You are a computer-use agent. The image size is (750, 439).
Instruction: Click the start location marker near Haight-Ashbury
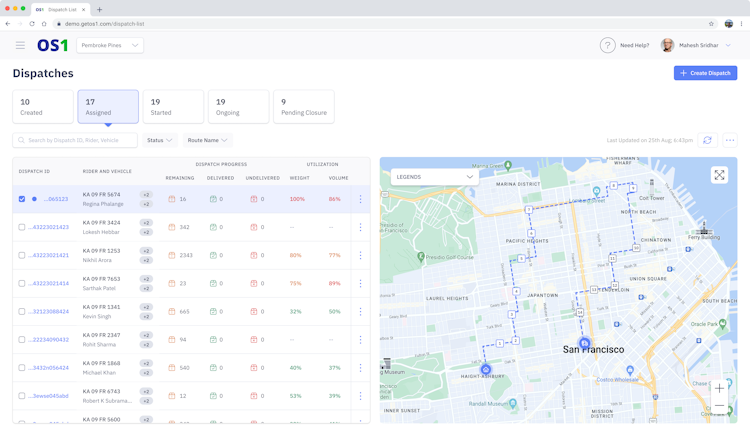pyautogui.click(x=486, y=369)
